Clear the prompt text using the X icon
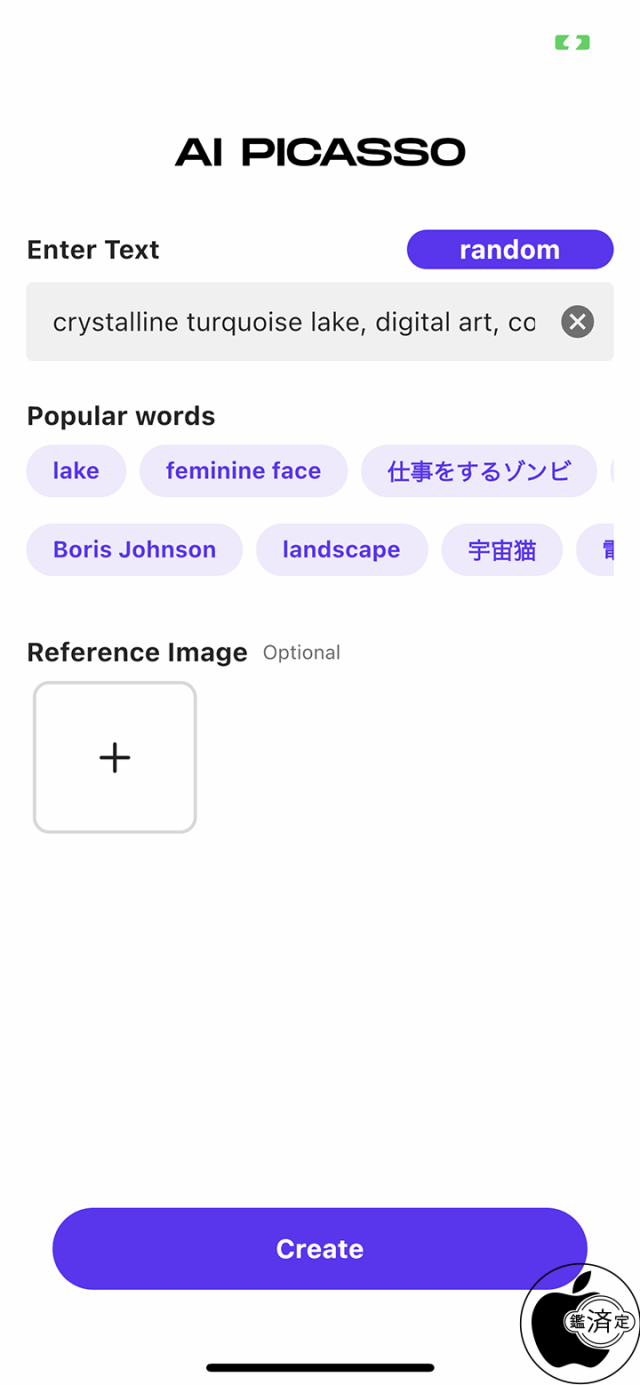This screenshot has height=1385, width=640. (x=577, y=322)
